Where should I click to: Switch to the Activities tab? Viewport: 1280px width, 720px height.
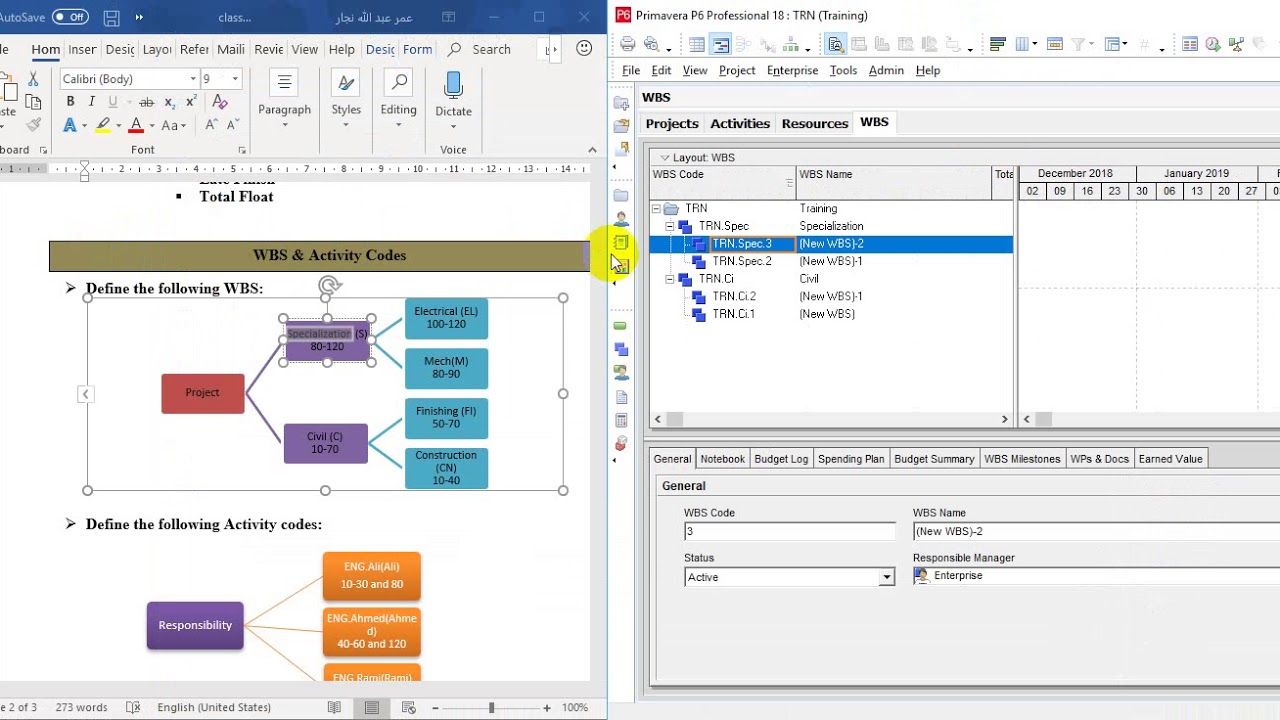click(740, 123)
